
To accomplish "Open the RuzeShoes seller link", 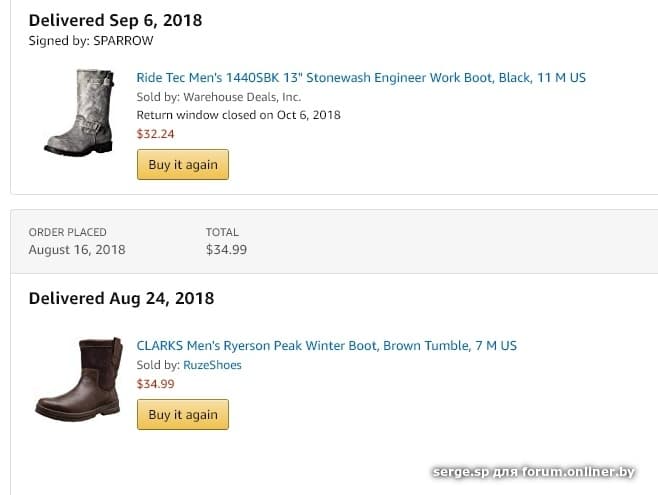I will 212,365.
